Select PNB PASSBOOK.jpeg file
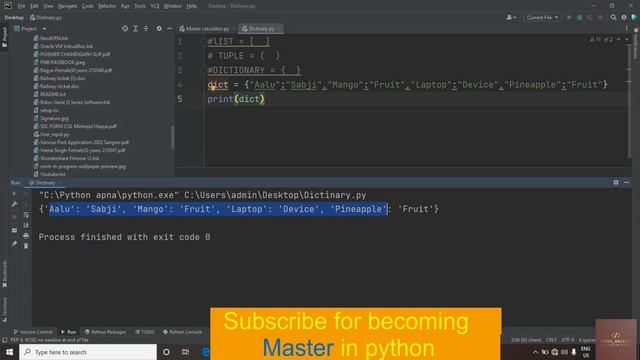 (x=60, y=62)
